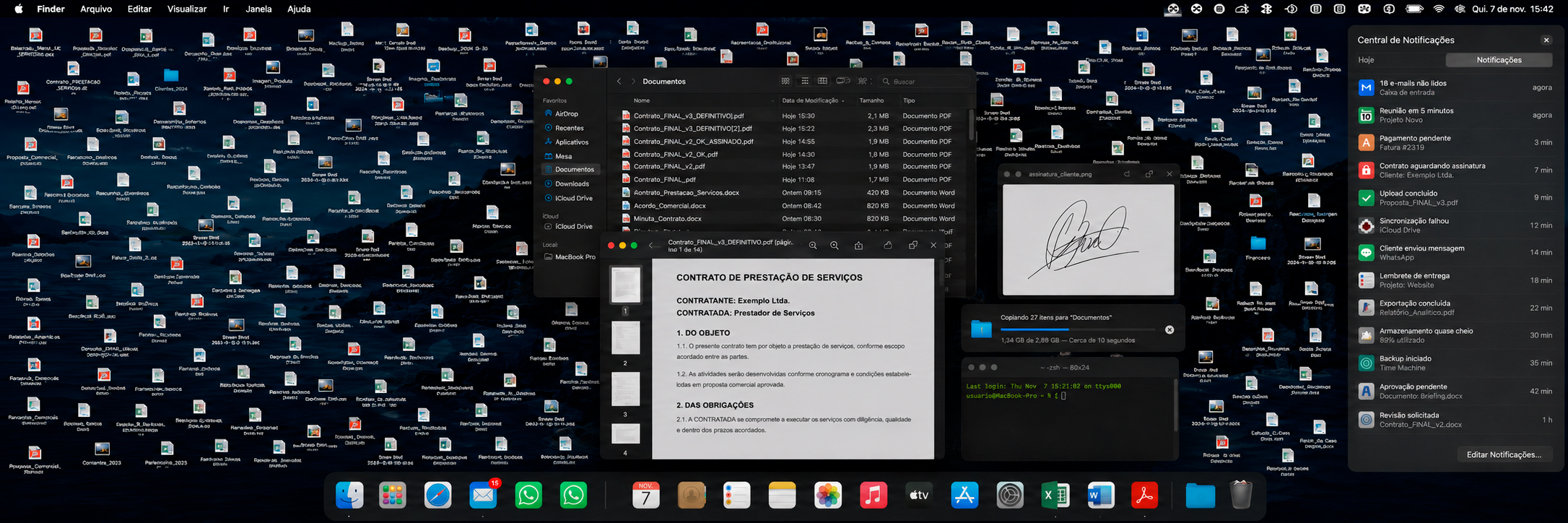Viewport: 1568px width, 523px height.
Task: Sort files by the Nome column header
Action: [x=642, y=100]
